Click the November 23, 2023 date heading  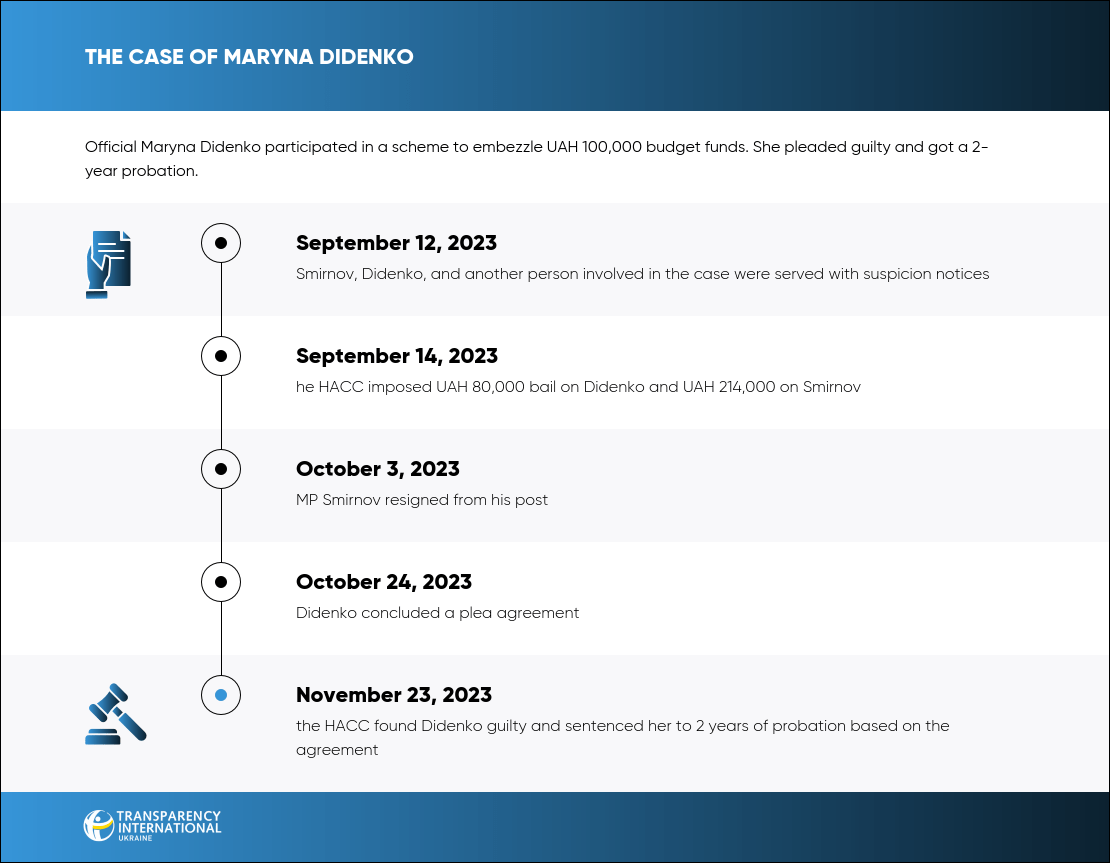click(x=394, y=695)
